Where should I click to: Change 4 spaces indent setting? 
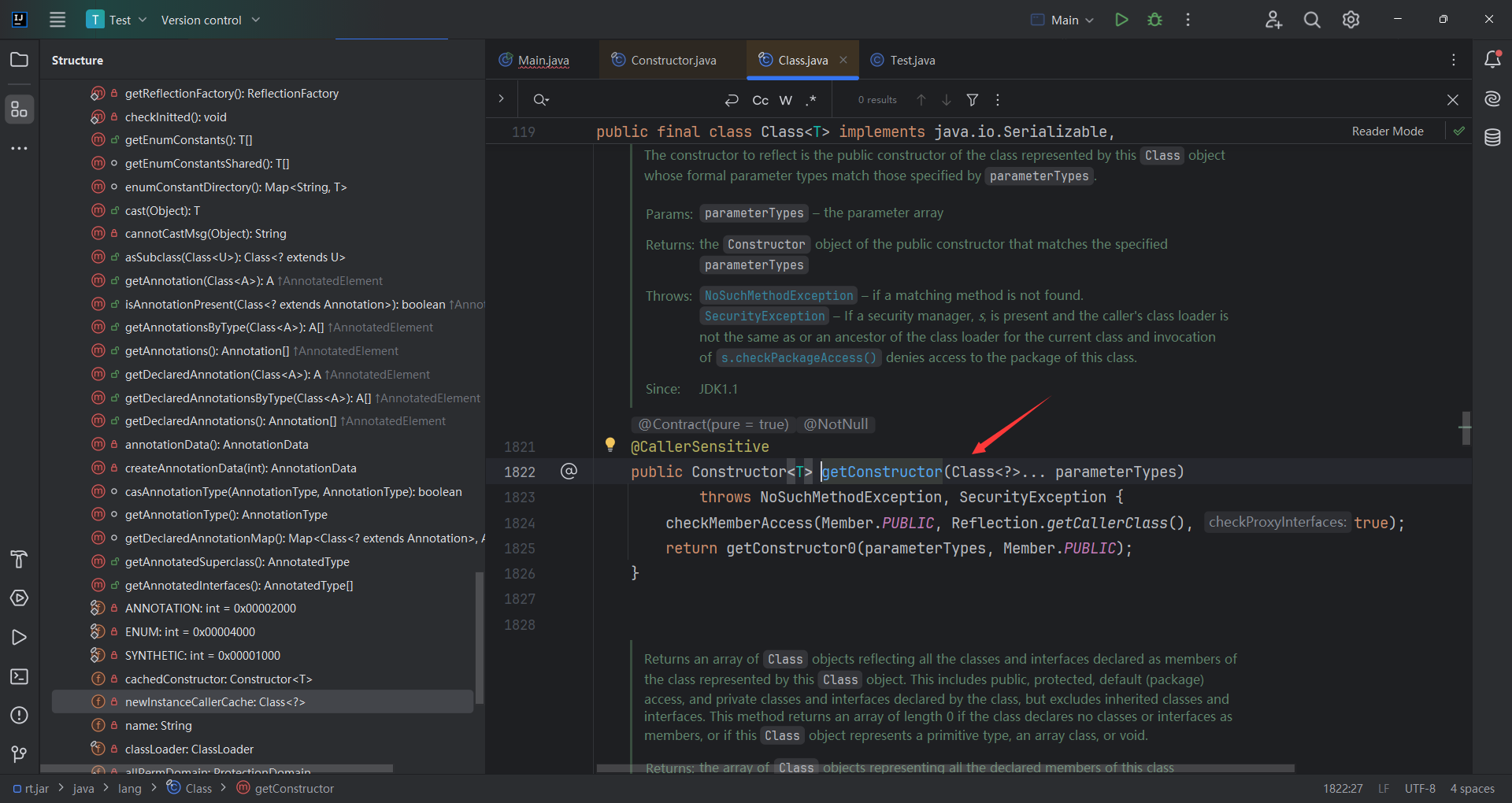(1472, 788)
